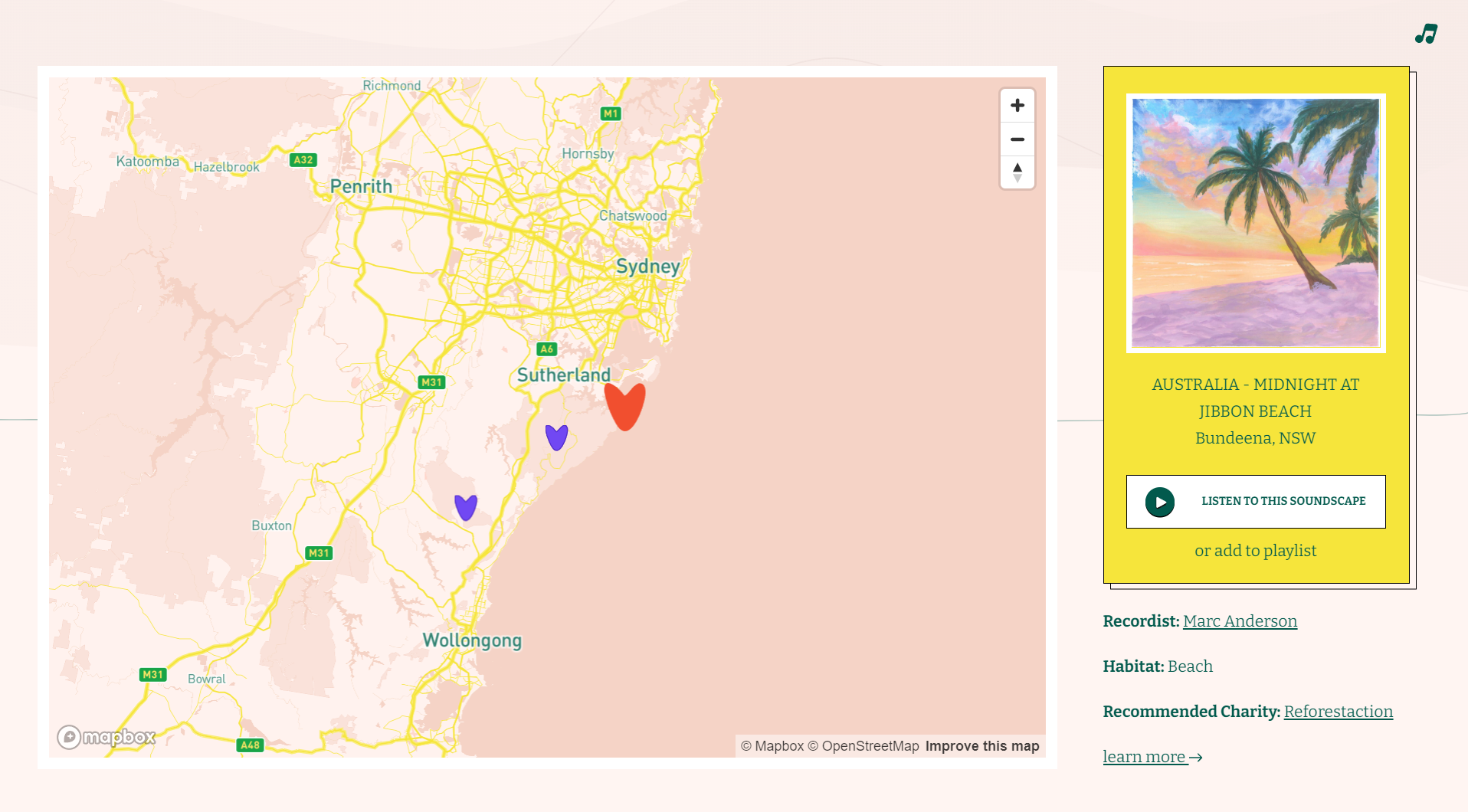Click the Chatswood label on the map
The height and width of the screenshot is (812, 1468).
pyautogui.click(x=633, y=216)
